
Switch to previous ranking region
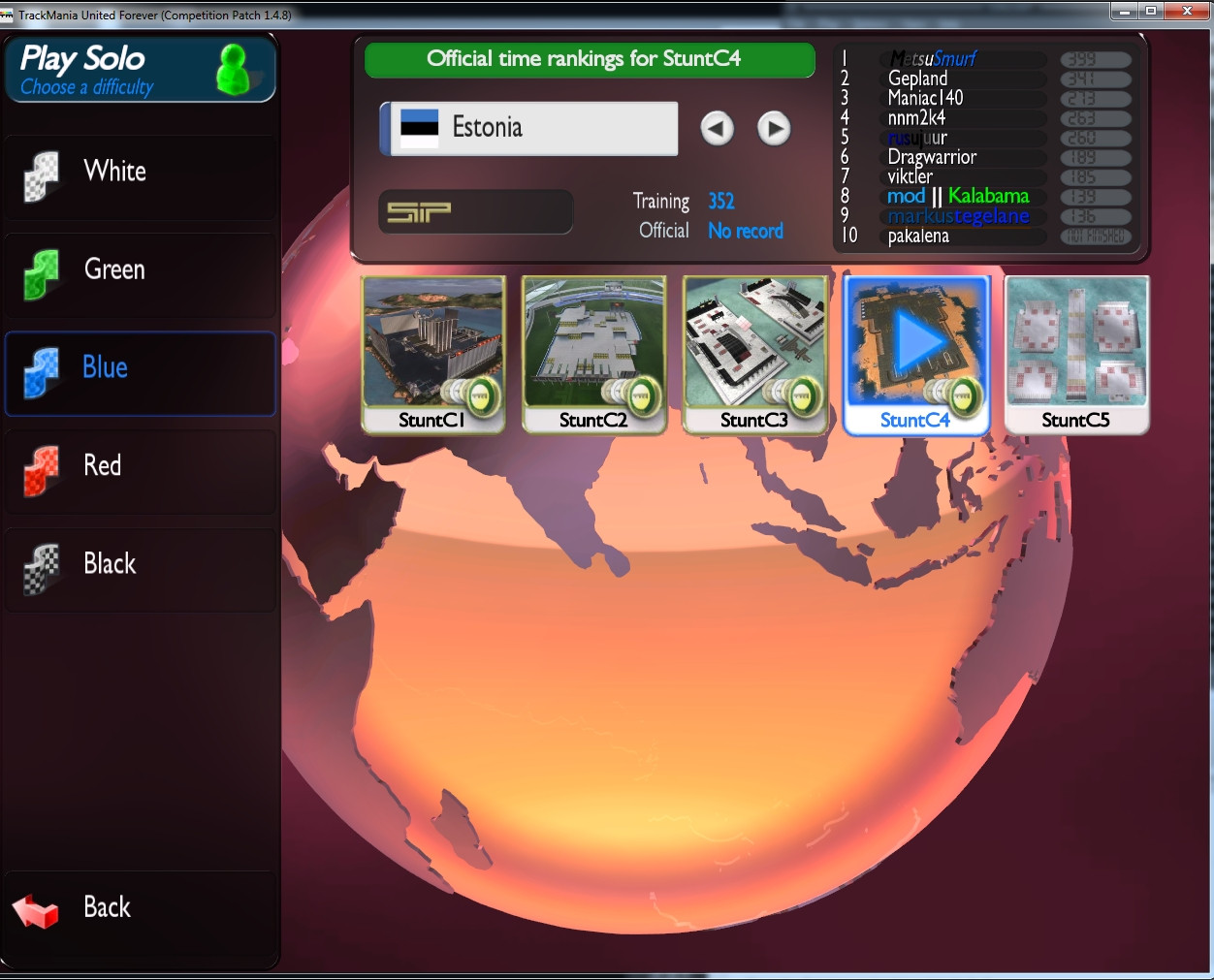tap(718, 128)
